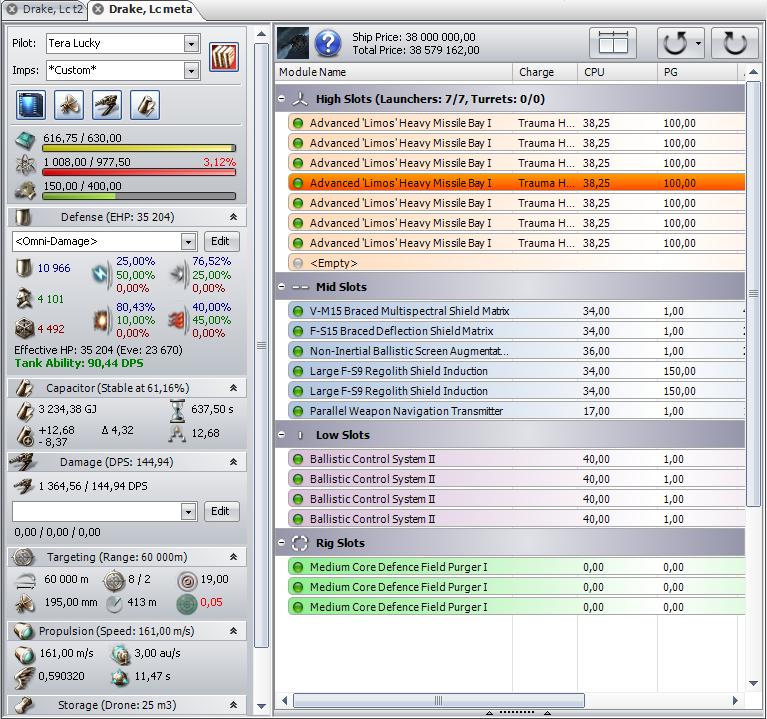Screen dimensions: 767x719
Task: Click the column layout toolbar button
Action: pyautogui.click(x=613, y=43)
